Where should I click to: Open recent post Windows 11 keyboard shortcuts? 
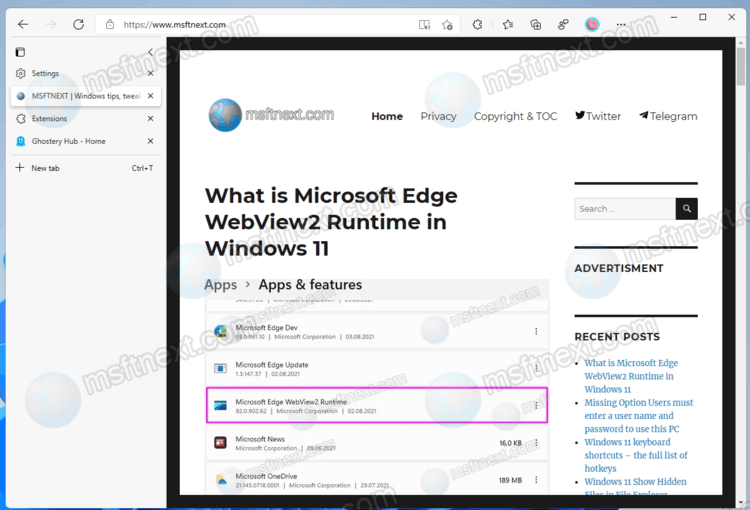point(636,455)
